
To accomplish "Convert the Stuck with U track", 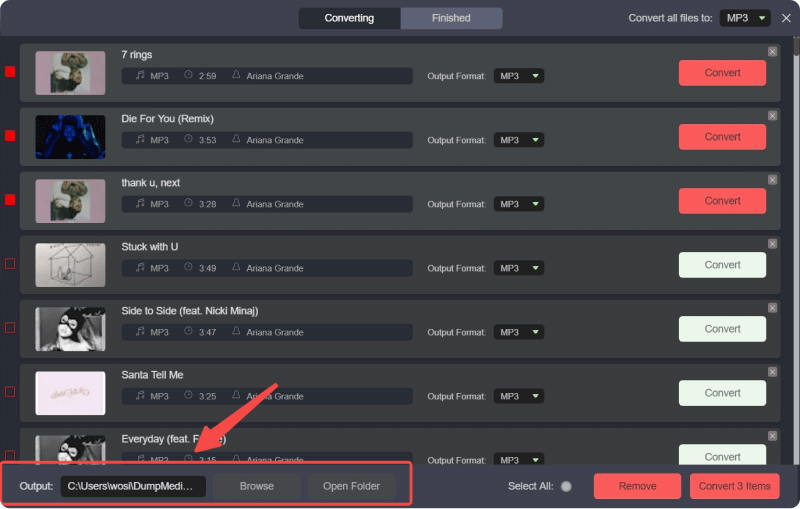I will pos(722,265).
